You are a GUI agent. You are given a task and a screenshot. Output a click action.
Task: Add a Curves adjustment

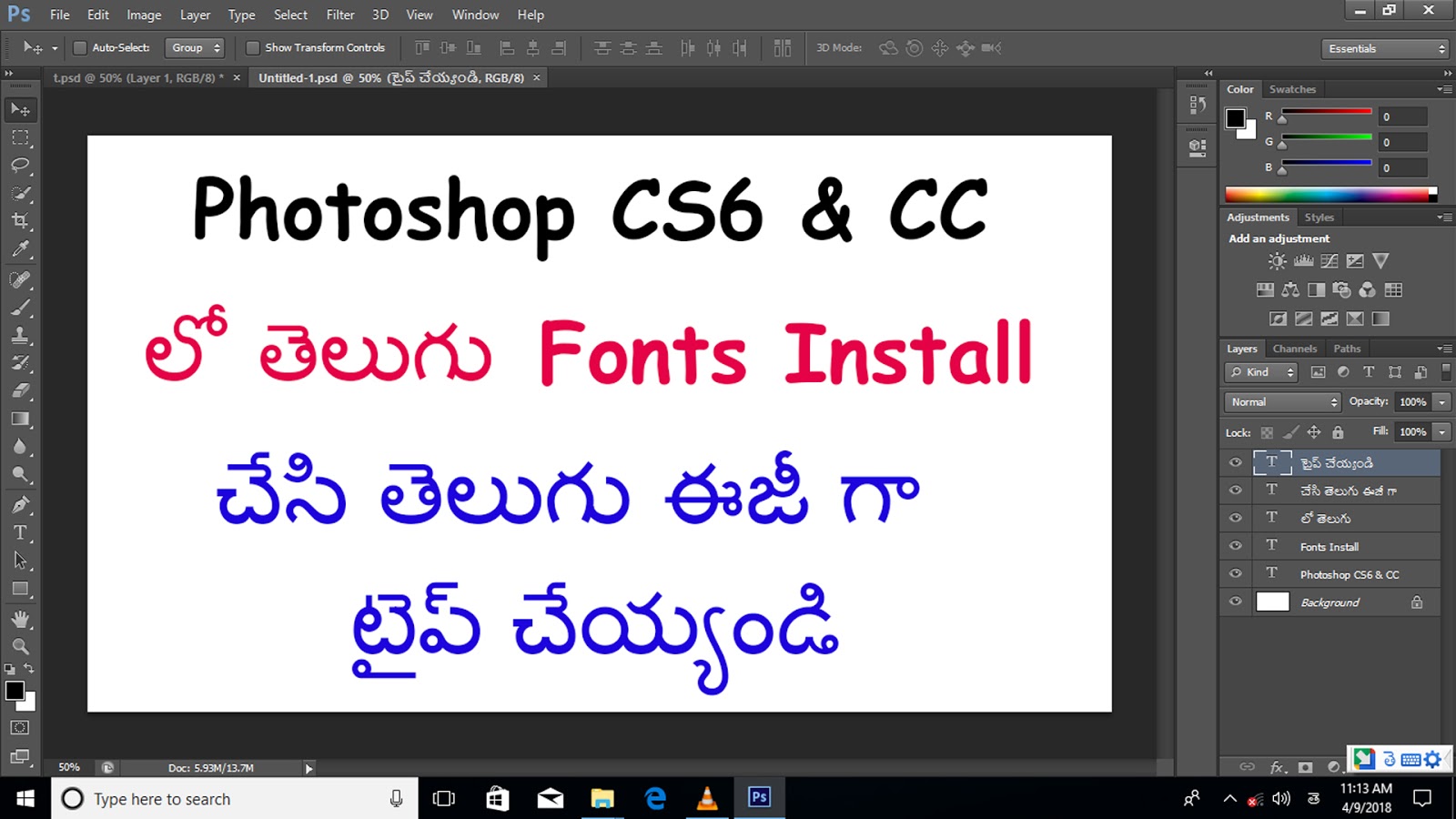pos(1330,261)
